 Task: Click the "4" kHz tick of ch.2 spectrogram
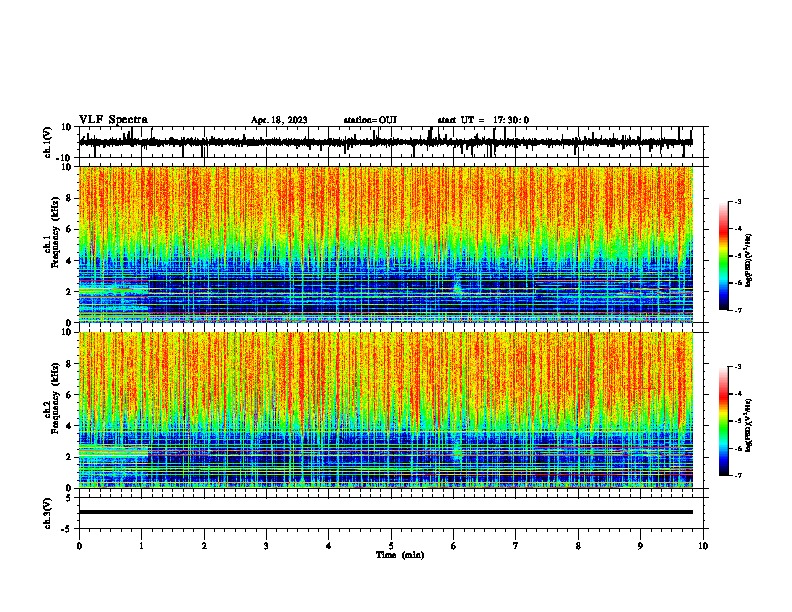tap(70, 426)
